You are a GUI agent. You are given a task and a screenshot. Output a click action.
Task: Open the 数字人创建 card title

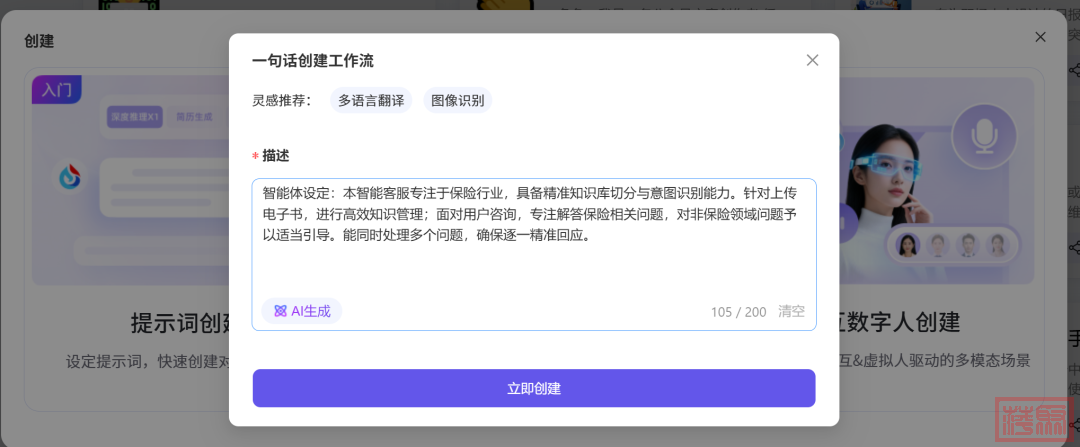[x=900, y=322]
